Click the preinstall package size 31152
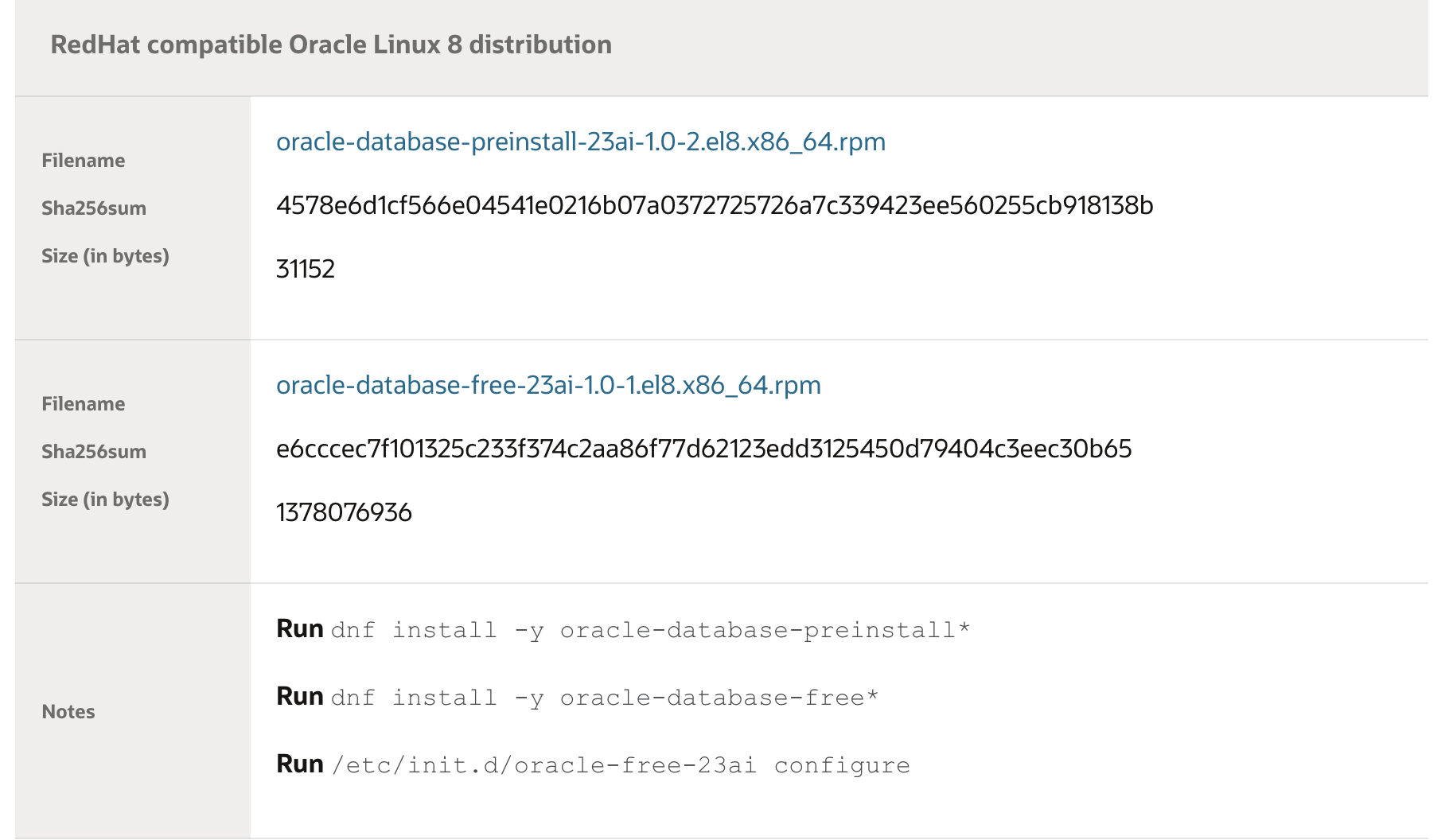The width and height of the screenshot is (1453, 840). [x=305, y=270]
